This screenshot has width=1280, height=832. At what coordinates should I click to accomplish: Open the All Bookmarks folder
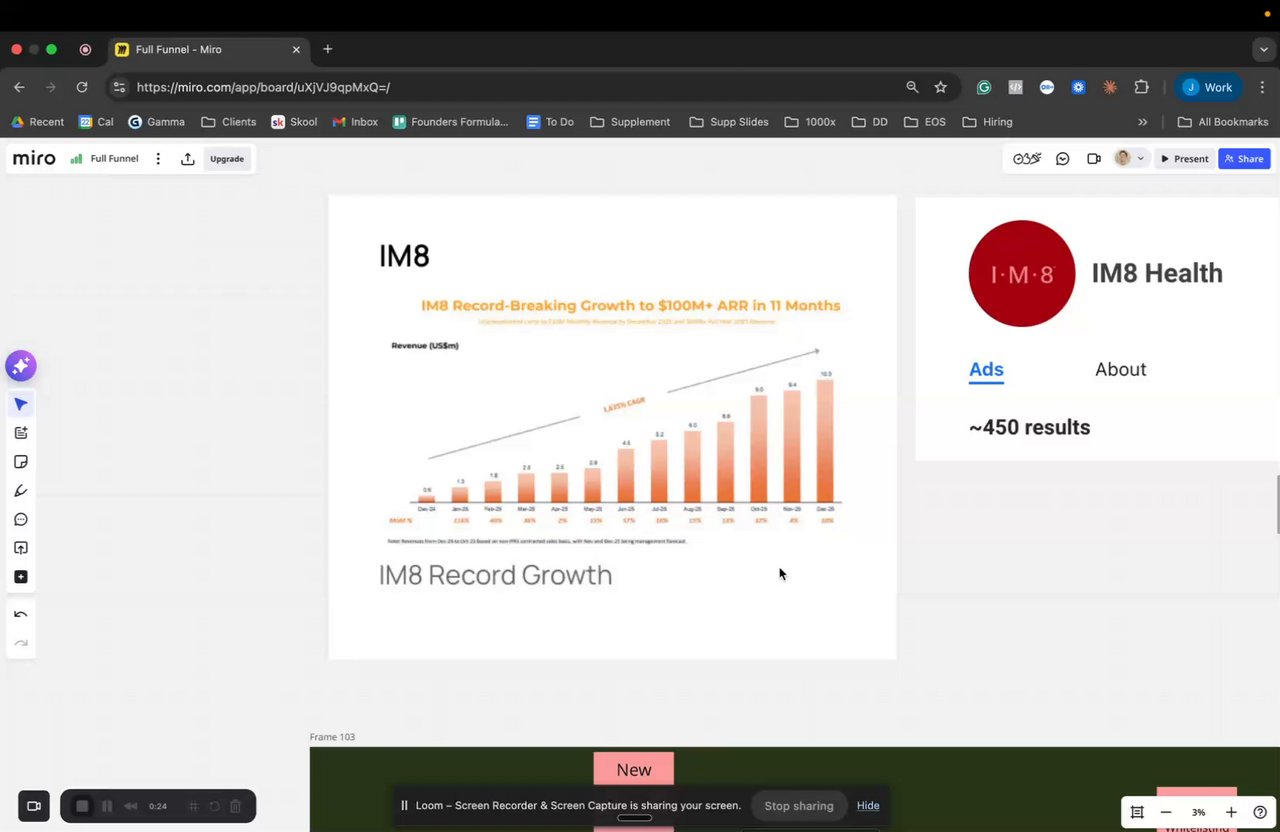pyautogui.click(x=1223, y=122)
